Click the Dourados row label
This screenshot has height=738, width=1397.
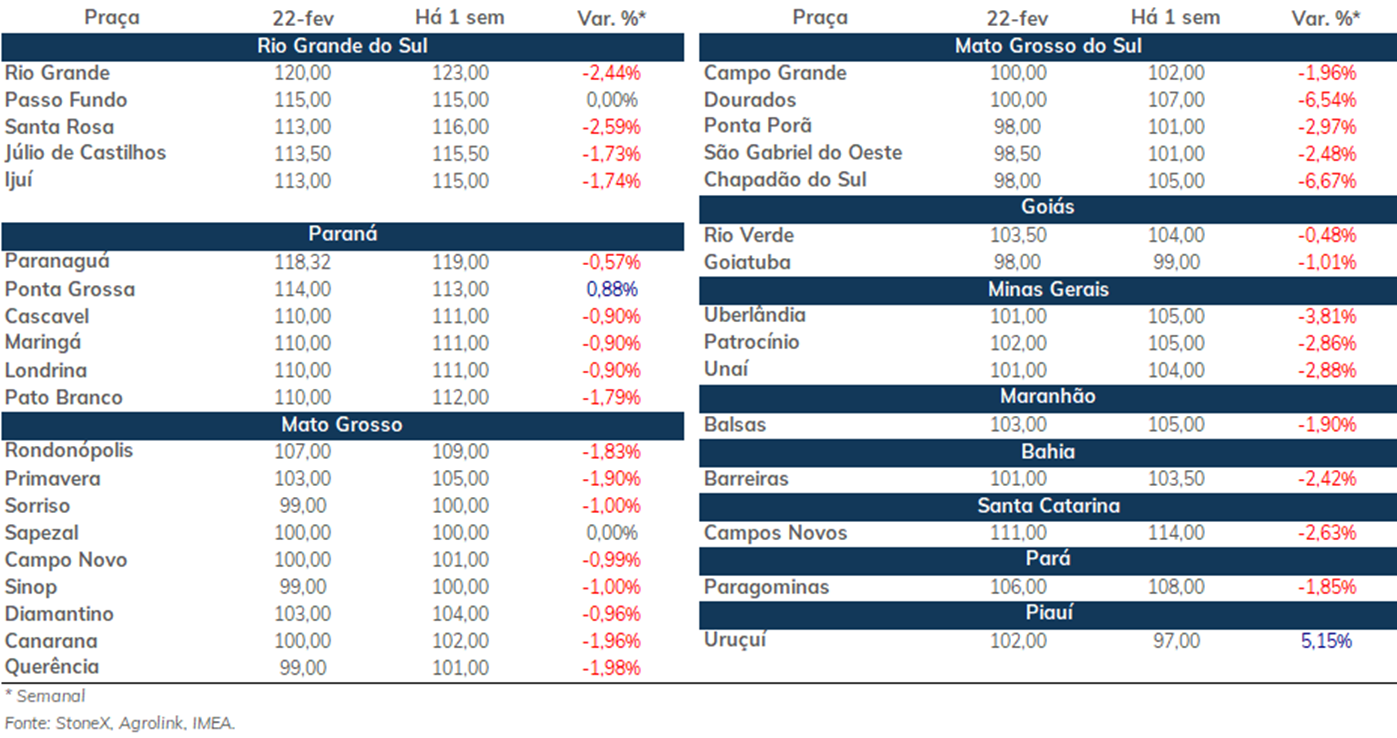coord(750,100)
